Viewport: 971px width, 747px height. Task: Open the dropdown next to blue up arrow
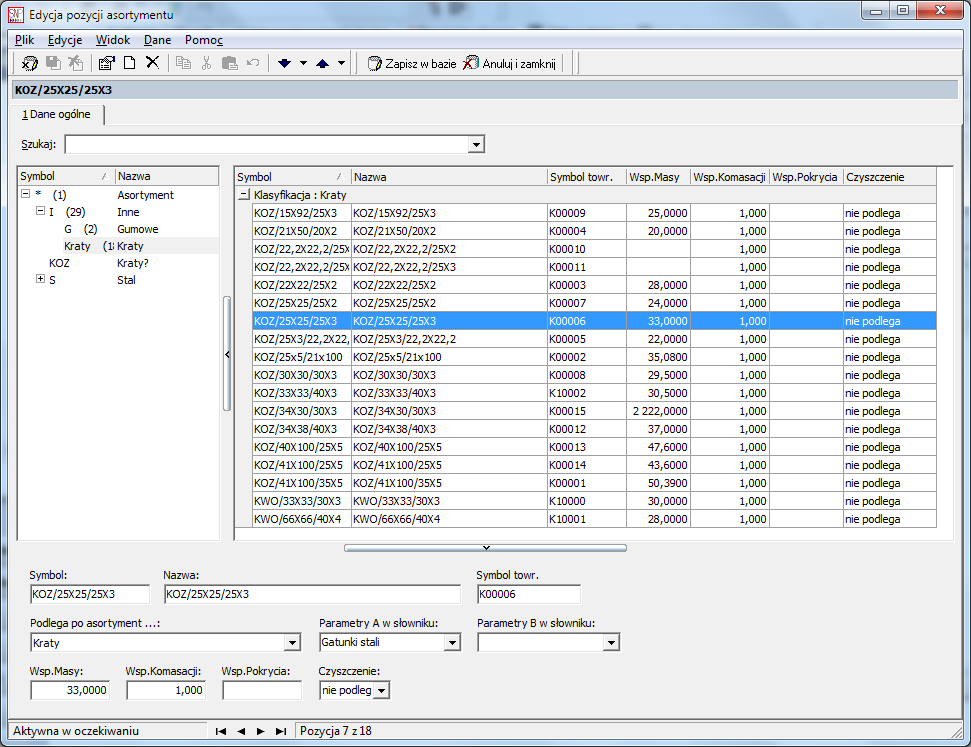[341, 63]
